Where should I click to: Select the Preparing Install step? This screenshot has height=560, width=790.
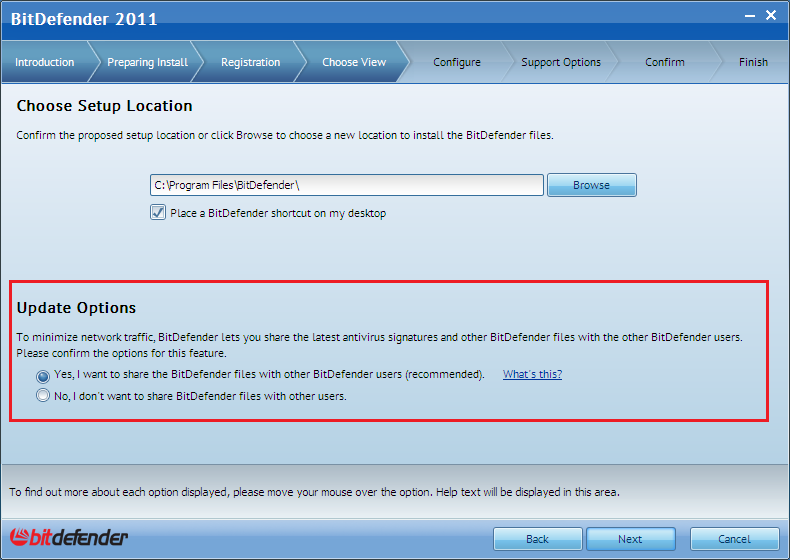point(147,62)
